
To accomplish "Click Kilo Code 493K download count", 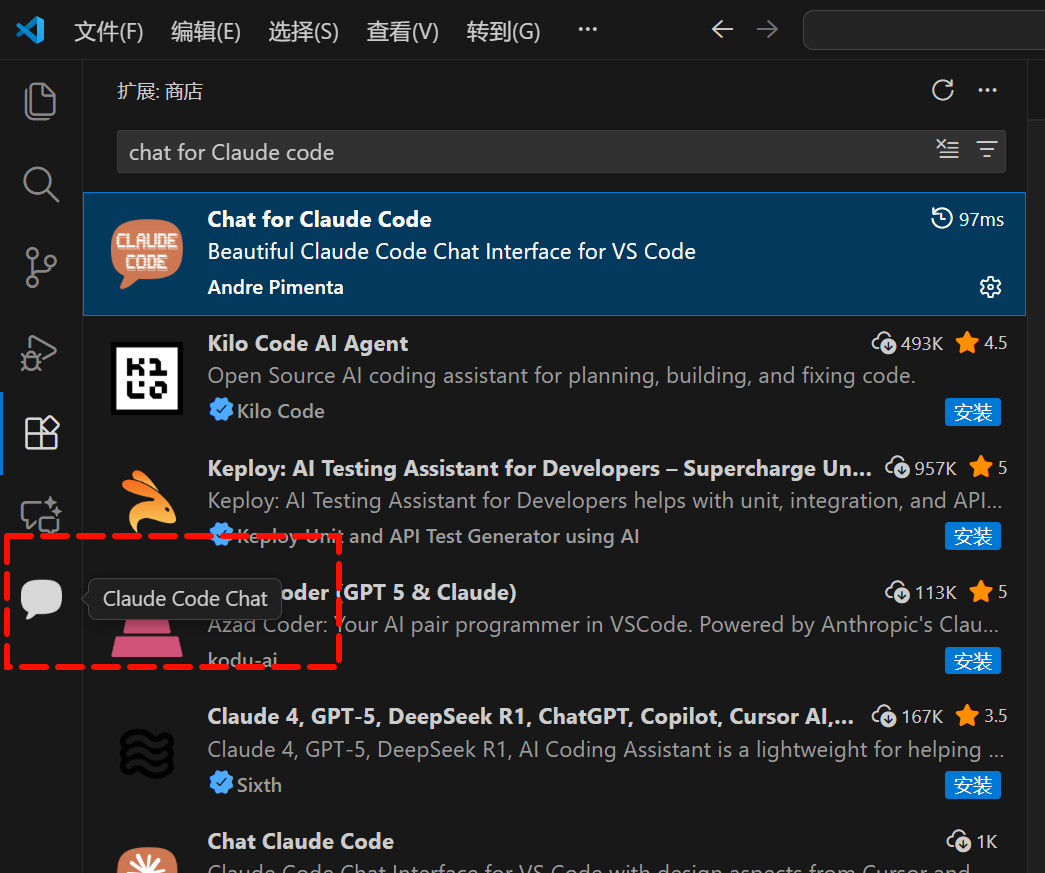I will tap(908, 343).
